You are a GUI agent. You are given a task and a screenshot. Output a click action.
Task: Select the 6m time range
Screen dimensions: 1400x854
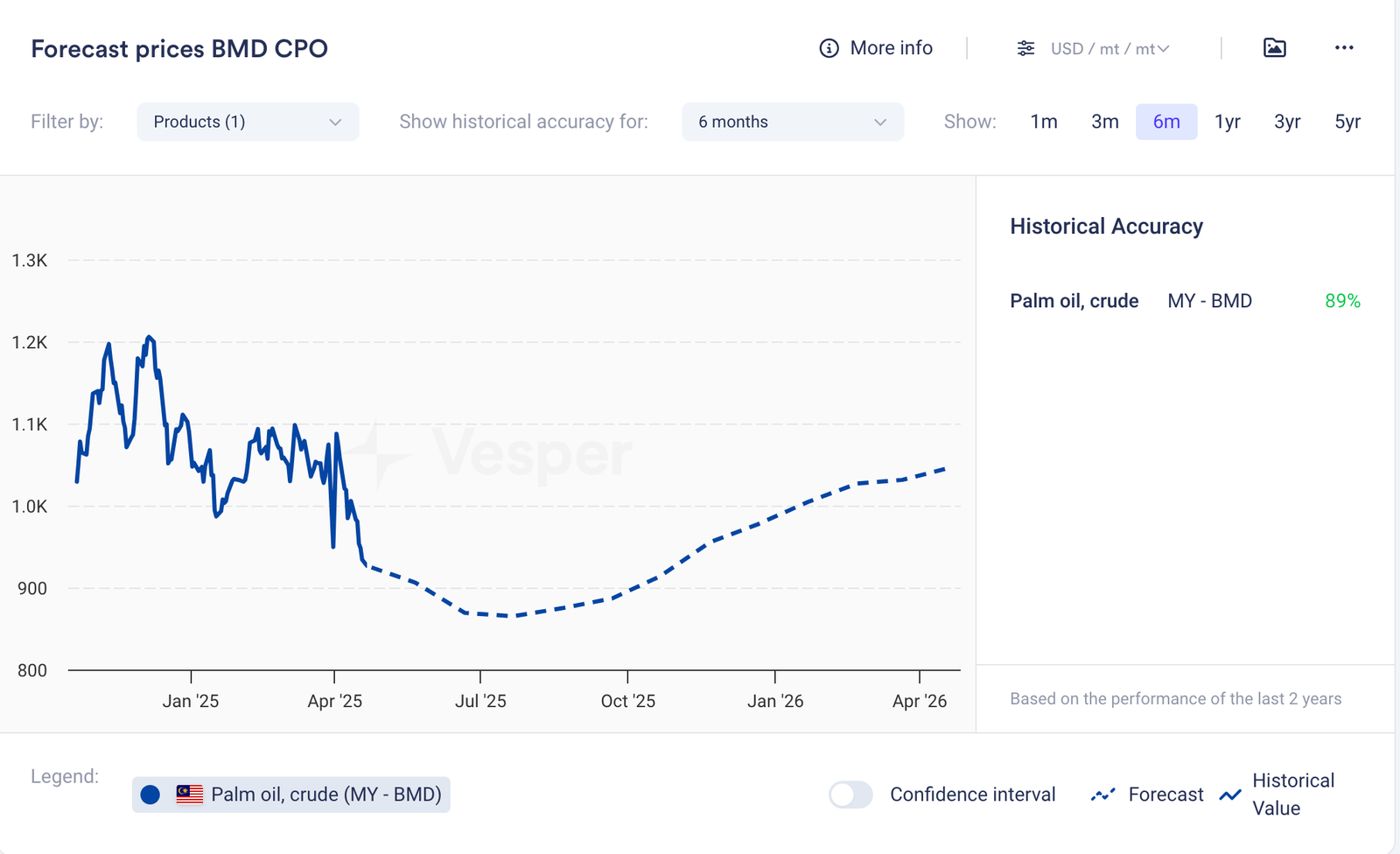(x=1166, y=122)
